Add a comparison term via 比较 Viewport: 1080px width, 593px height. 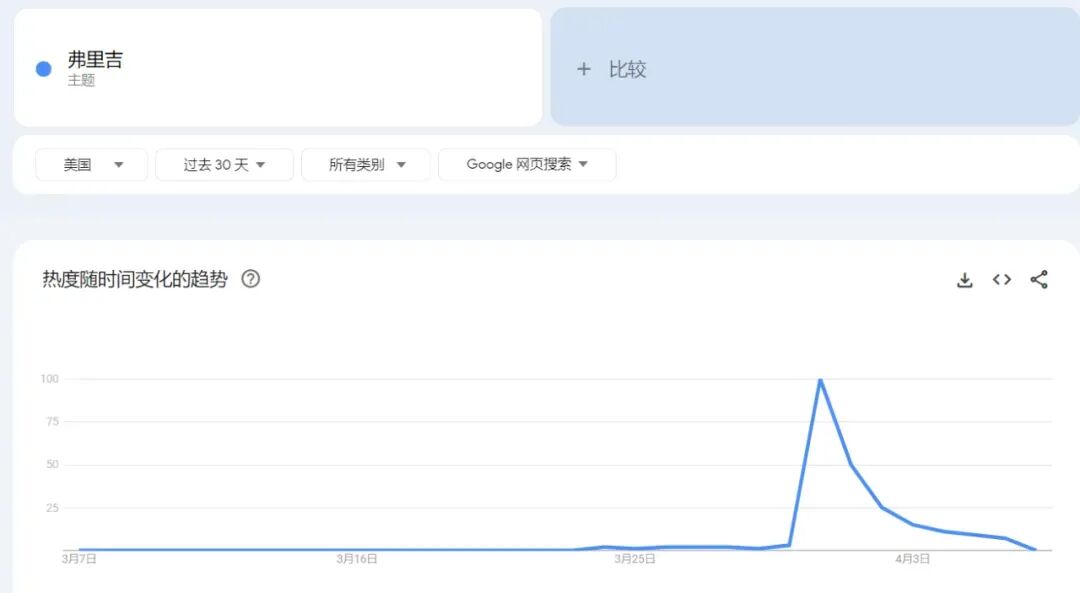point(815,67)
